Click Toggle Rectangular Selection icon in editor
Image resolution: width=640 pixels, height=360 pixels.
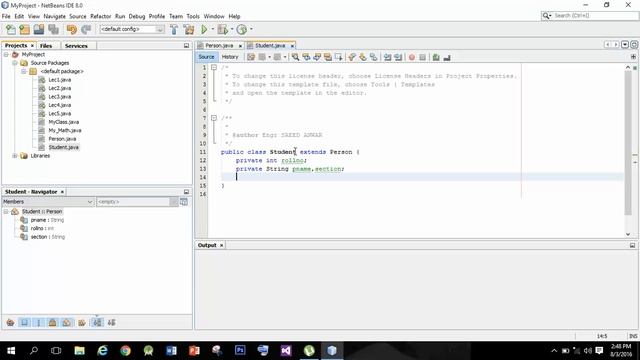(338, 57)
